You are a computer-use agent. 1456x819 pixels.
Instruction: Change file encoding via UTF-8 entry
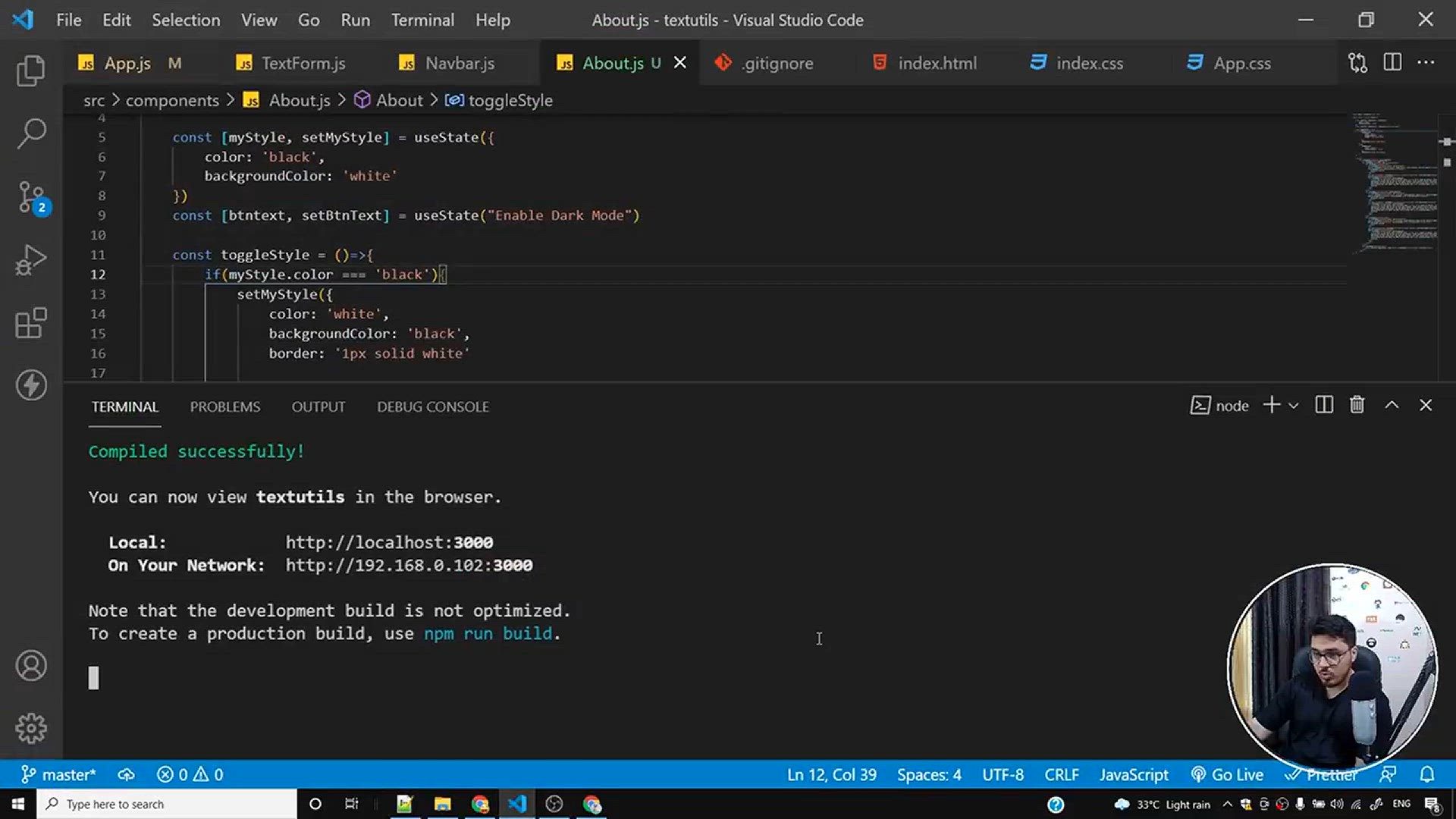click(x=1003, y=774)
